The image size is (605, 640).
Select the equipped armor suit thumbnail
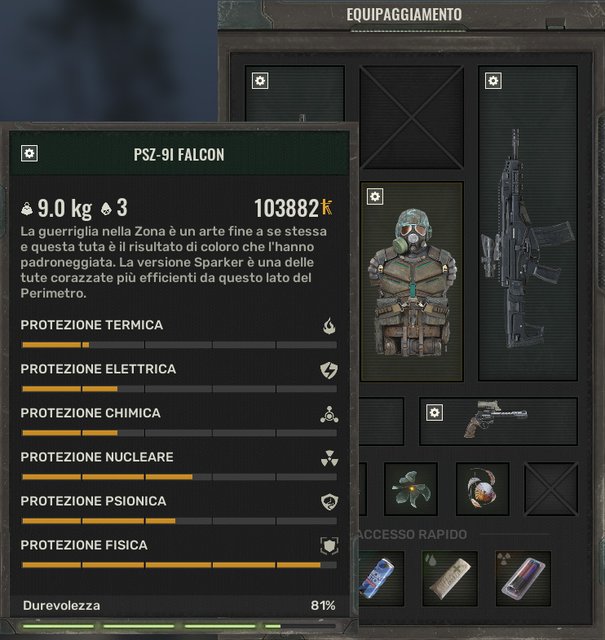pos(411,282)
